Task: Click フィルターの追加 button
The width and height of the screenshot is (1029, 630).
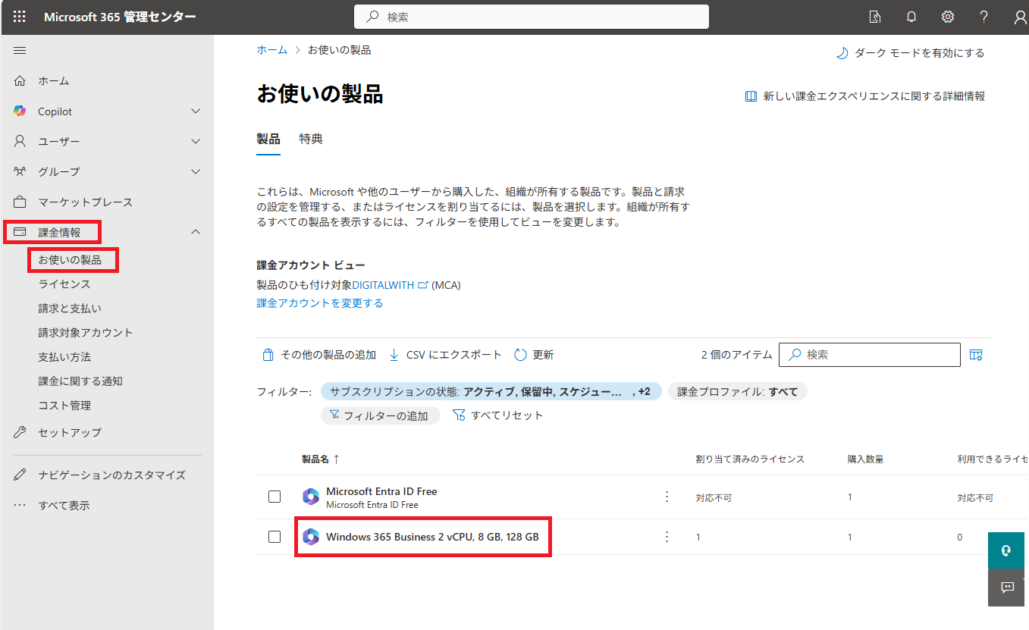Action: click(x=380, y=415)
